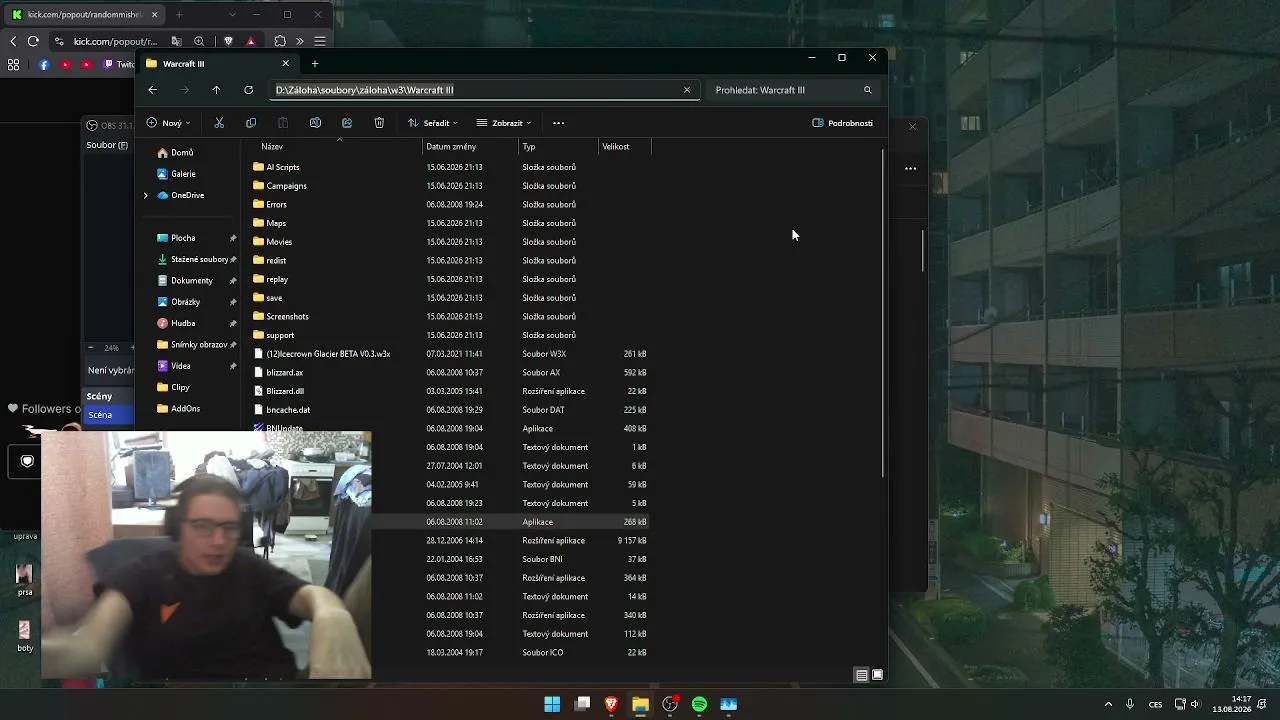Select the replay folder
Image resolution: width=1280 pixels, height=720 pixels.
(270, 279)
